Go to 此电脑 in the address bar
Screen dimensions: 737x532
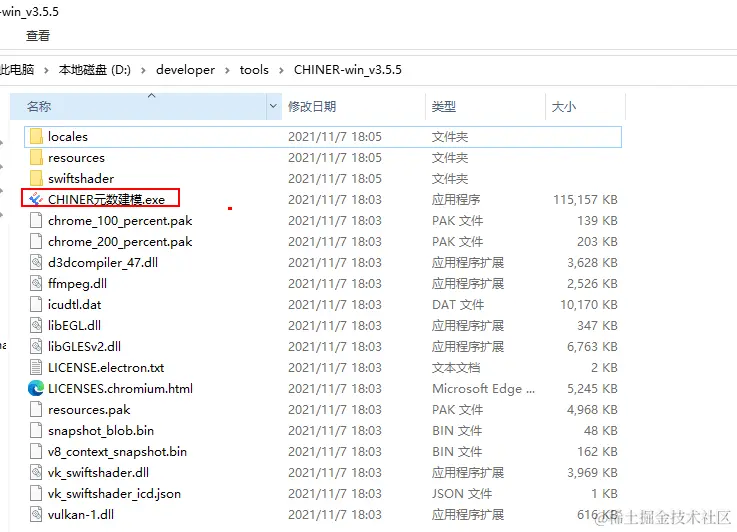[x=17, y=70]
